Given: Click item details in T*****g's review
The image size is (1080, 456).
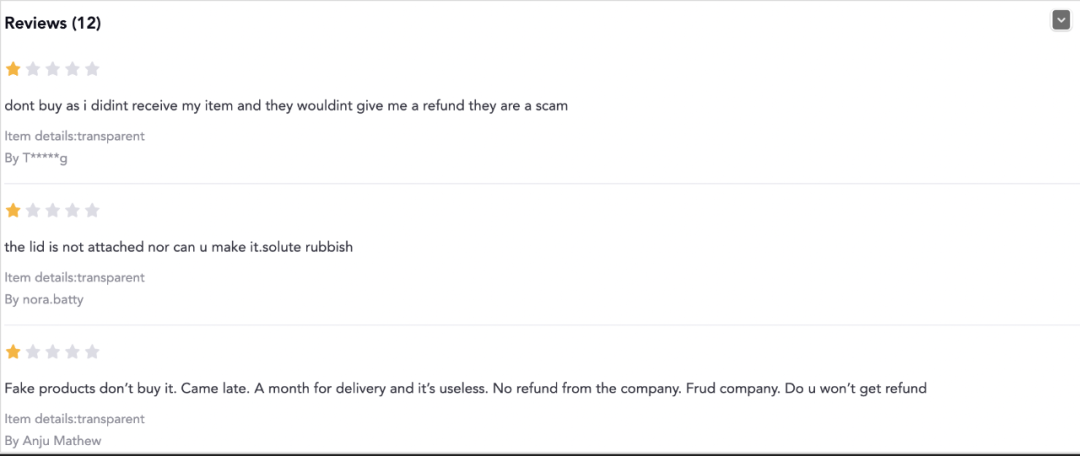Looking at the screenshot, I should [75, 136].
